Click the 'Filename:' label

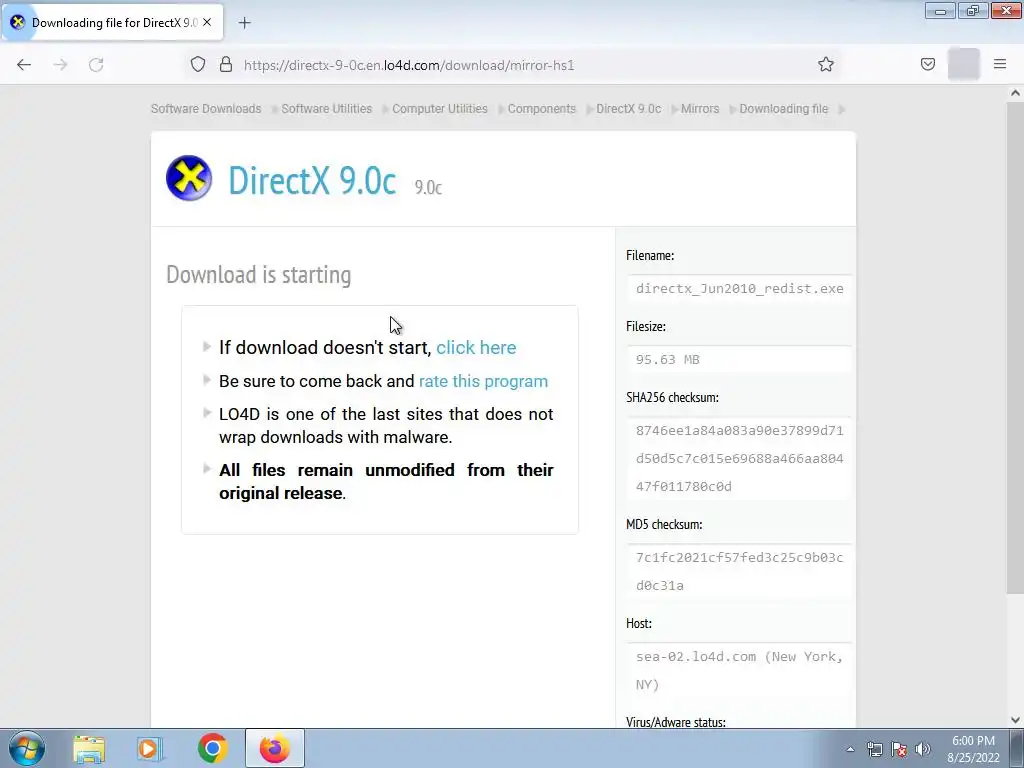[650, 255]
